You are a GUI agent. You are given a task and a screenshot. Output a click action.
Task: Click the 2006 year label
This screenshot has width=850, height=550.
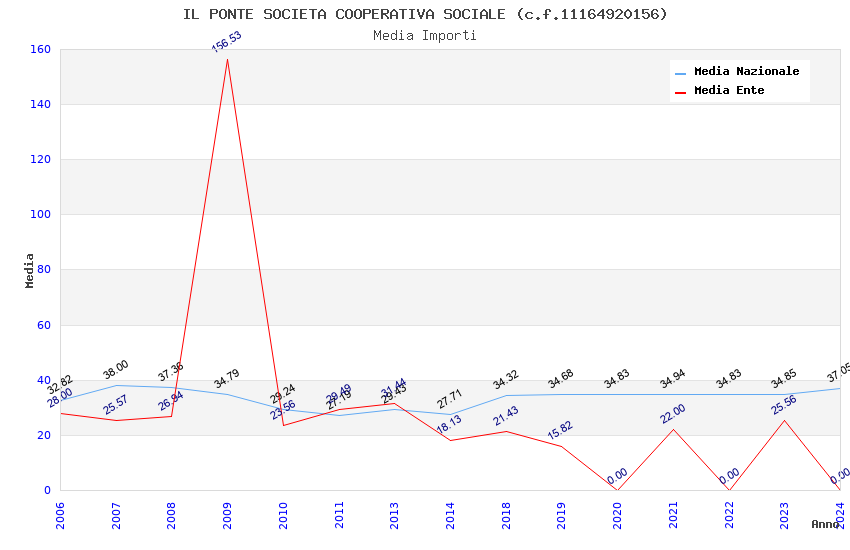tap(60, 515)
